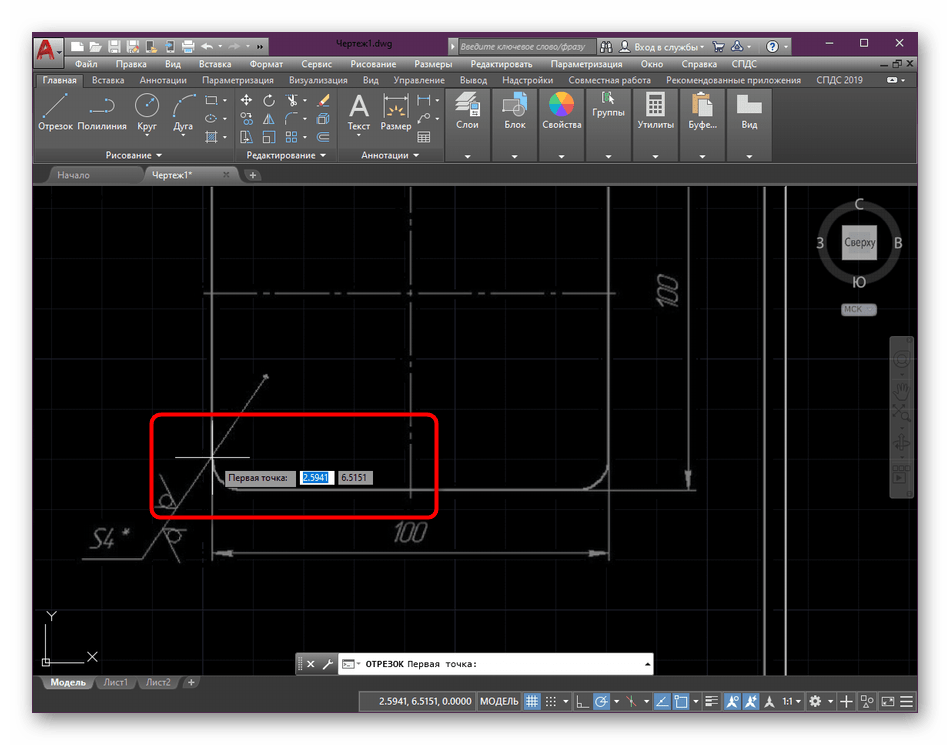Image resolution: width=950 pixels, height=745 pixels.
Task: Add a new drawing tab with plus
Action: point(253,175)
